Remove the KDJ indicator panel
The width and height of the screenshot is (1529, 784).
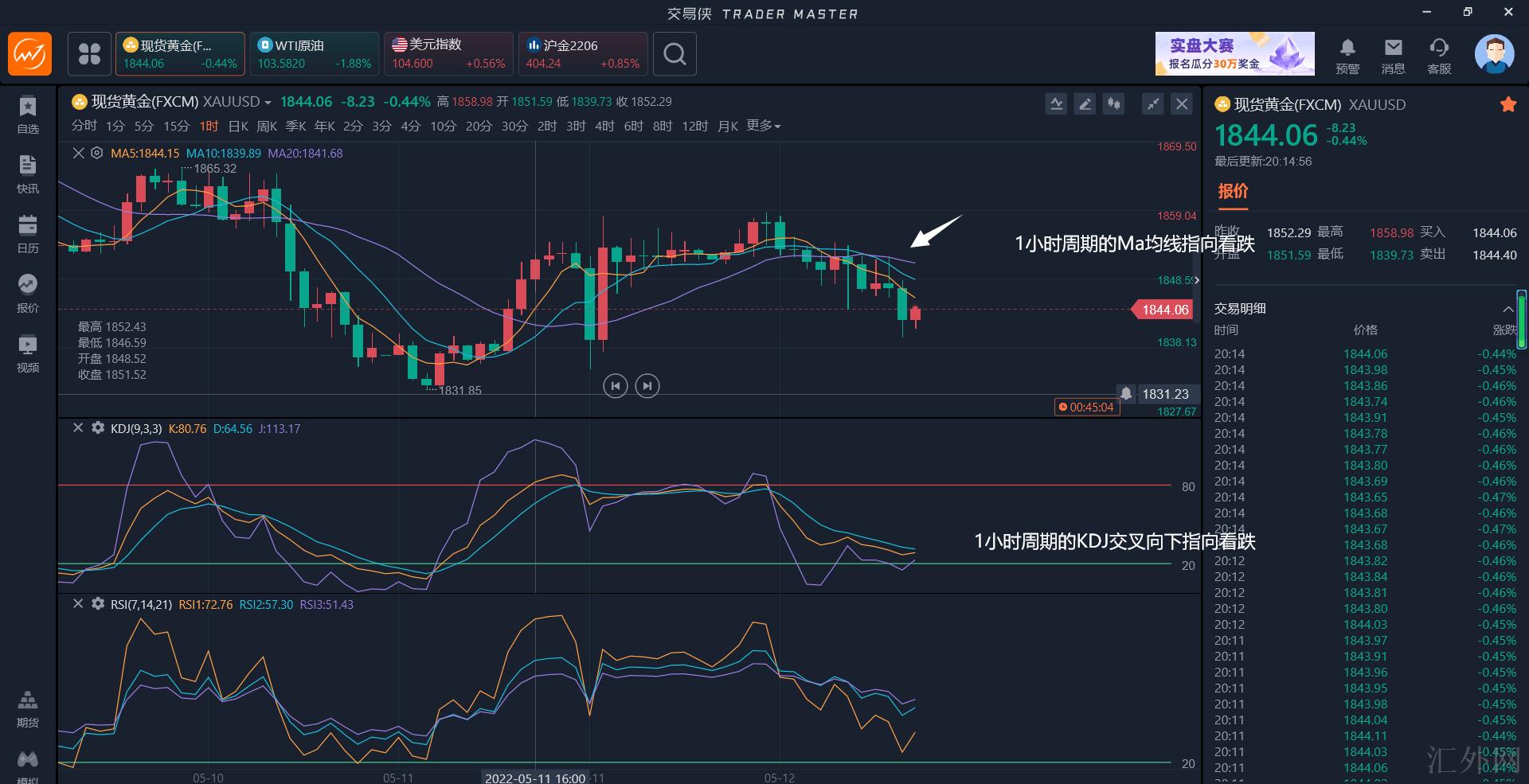[78, 428]
